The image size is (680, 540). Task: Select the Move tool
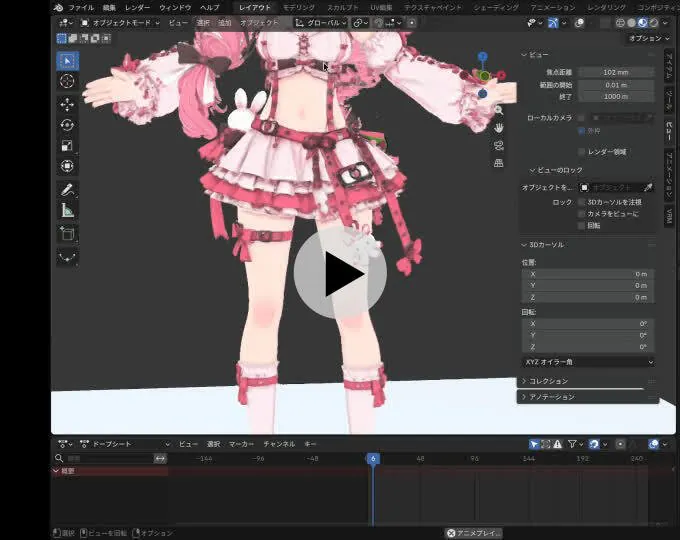[67, 105]
